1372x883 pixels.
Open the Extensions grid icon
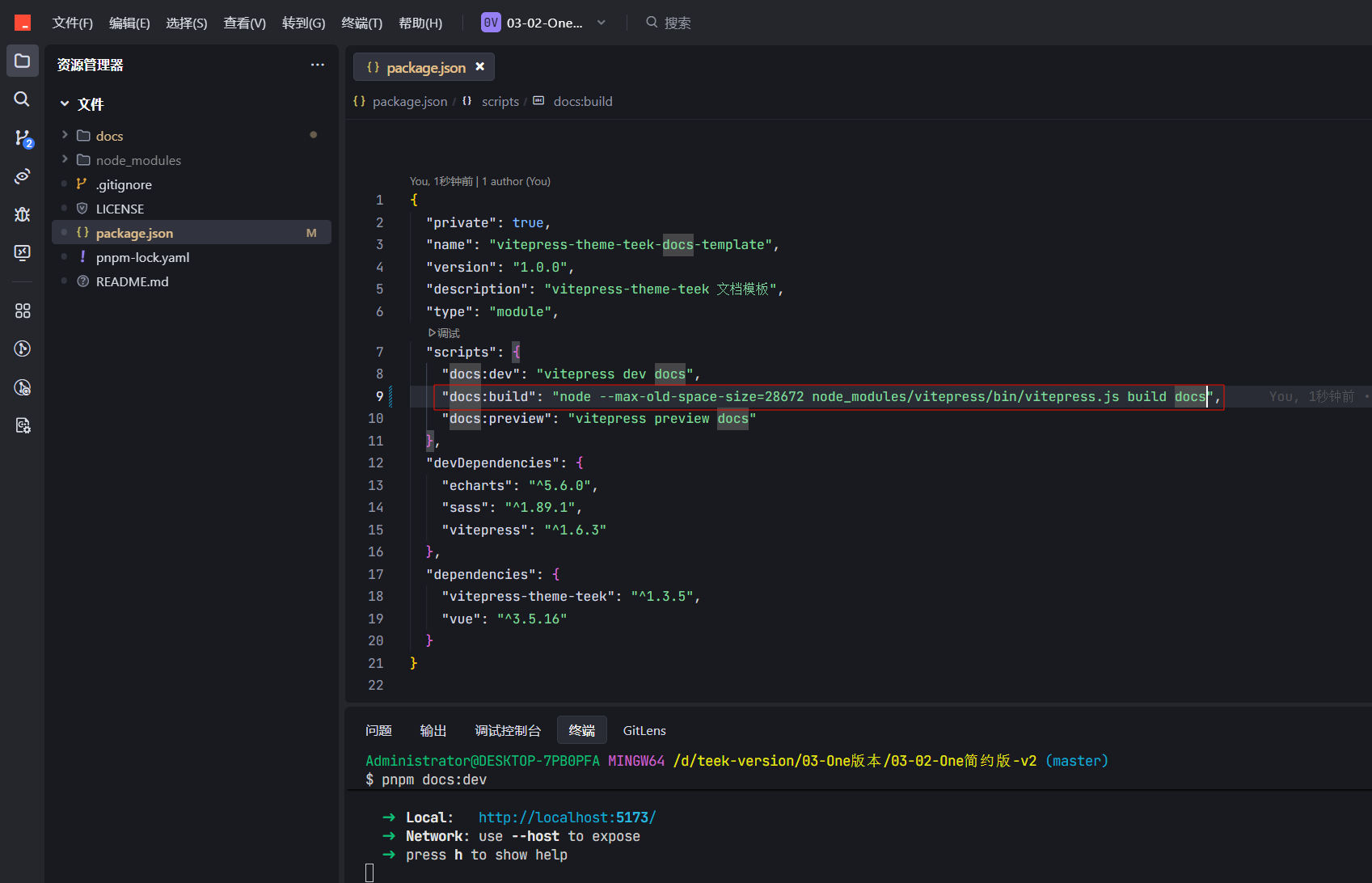coord(23,311)
